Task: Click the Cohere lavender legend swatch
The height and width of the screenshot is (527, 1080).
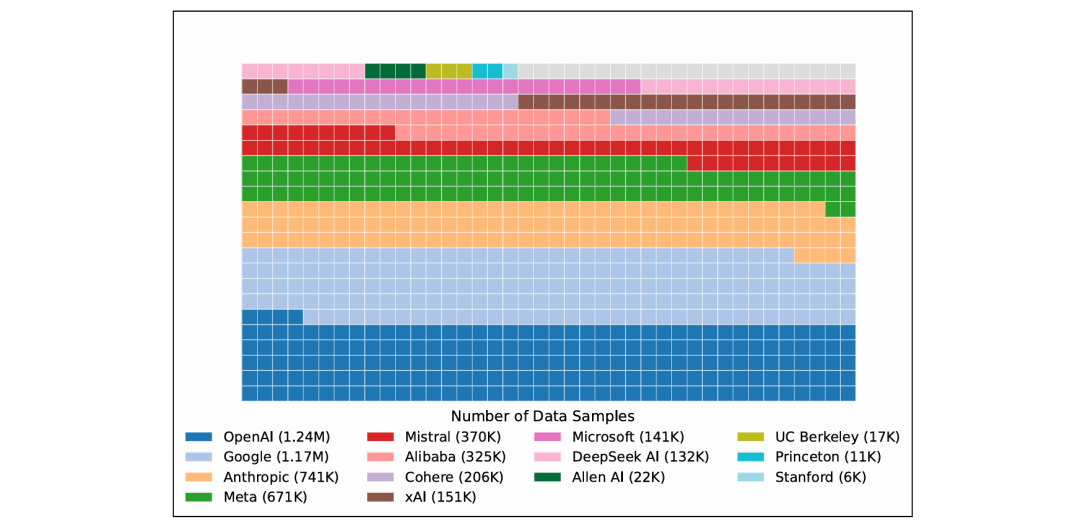Action: [380, 476]
